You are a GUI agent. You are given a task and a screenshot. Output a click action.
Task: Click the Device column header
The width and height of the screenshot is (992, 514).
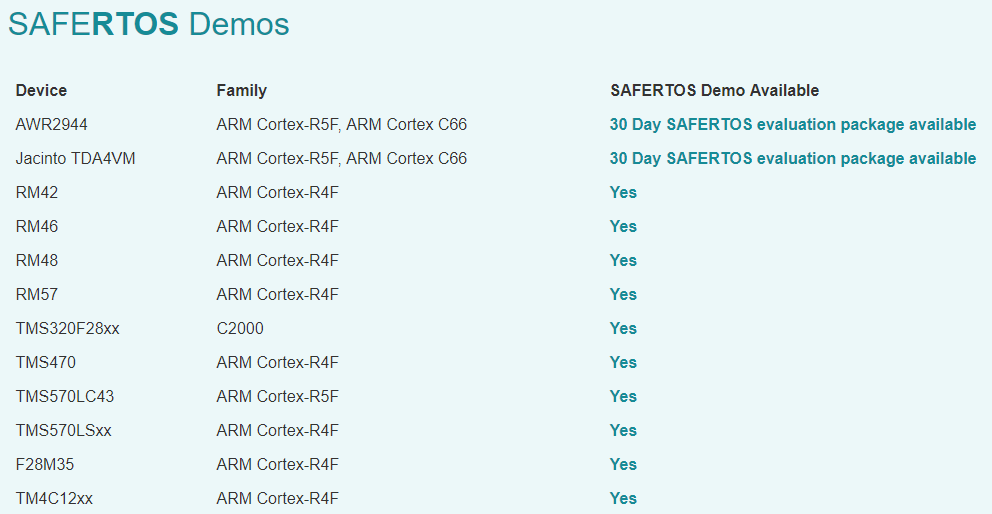(41, 91)
